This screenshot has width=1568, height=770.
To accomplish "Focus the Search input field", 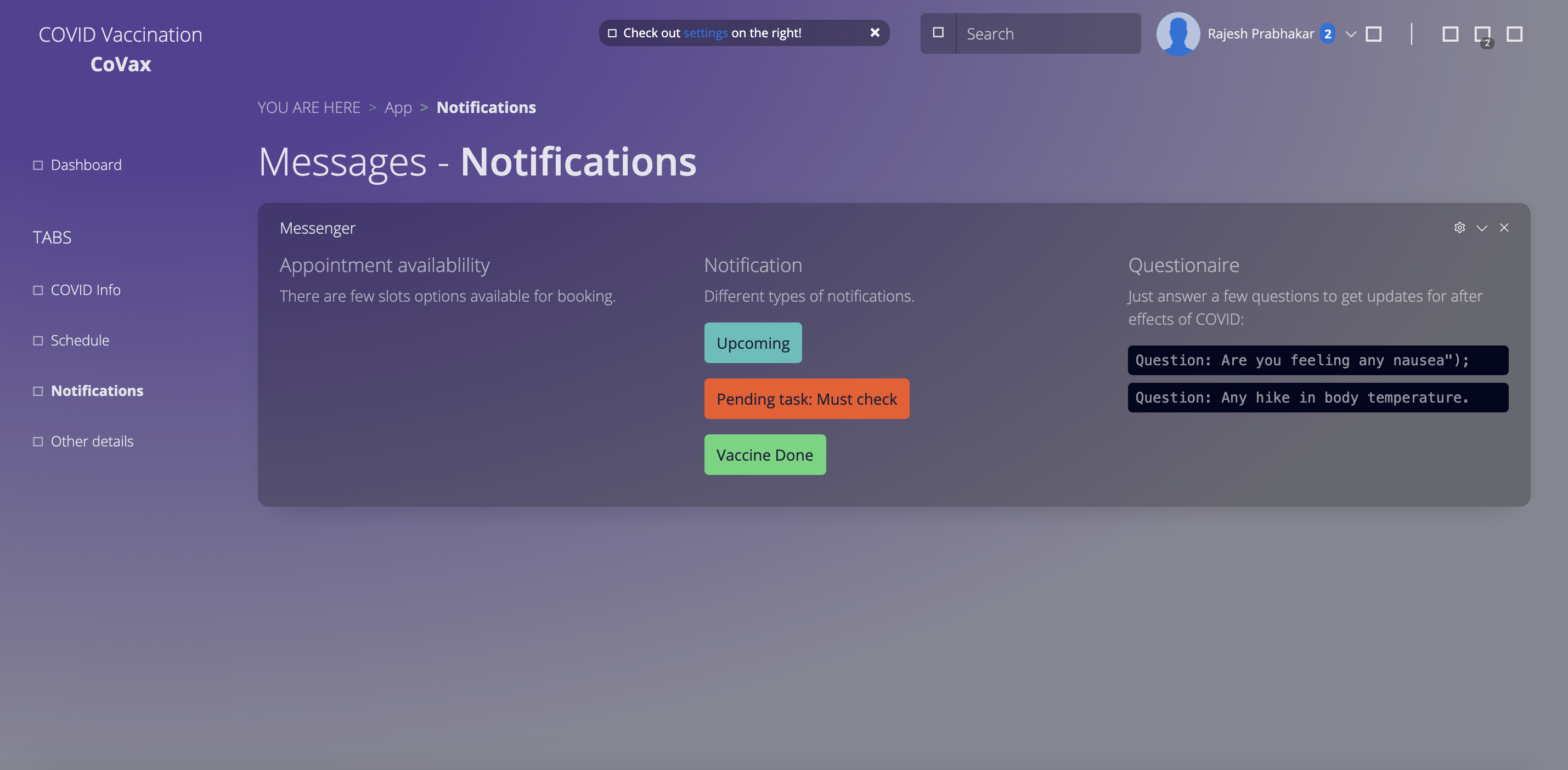I will (x=1047, y=34).
